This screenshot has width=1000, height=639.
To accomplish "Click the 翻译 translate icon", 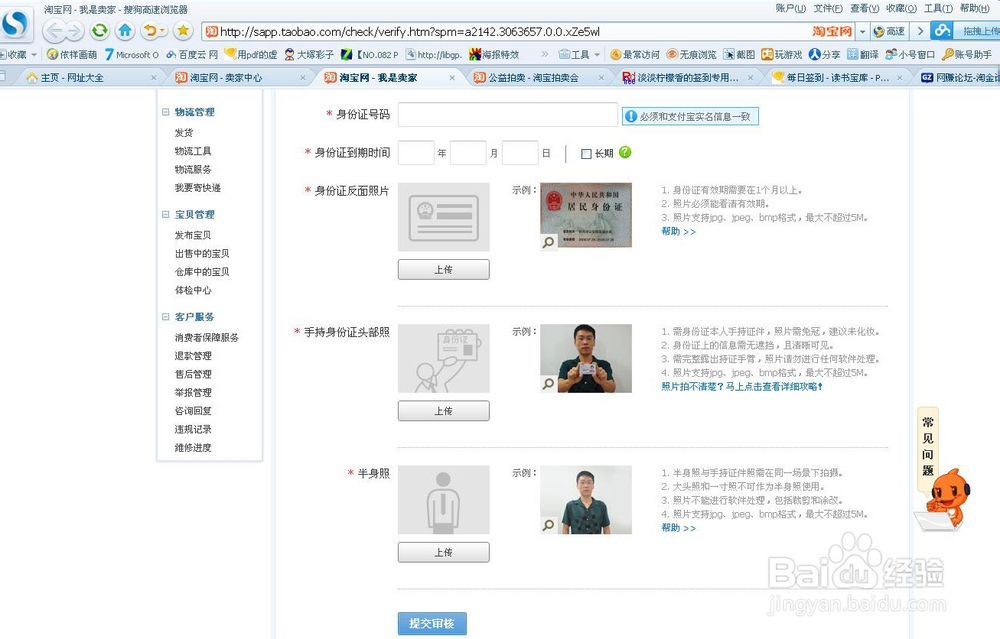I will (863, 55).
